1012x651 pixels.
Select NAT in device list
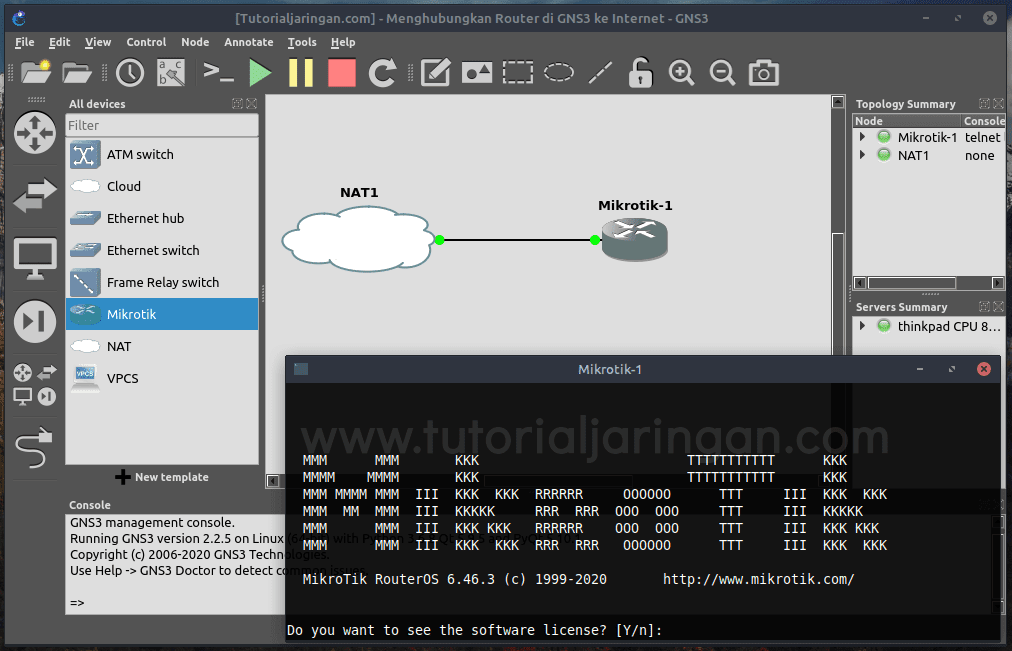coord(162,346)
